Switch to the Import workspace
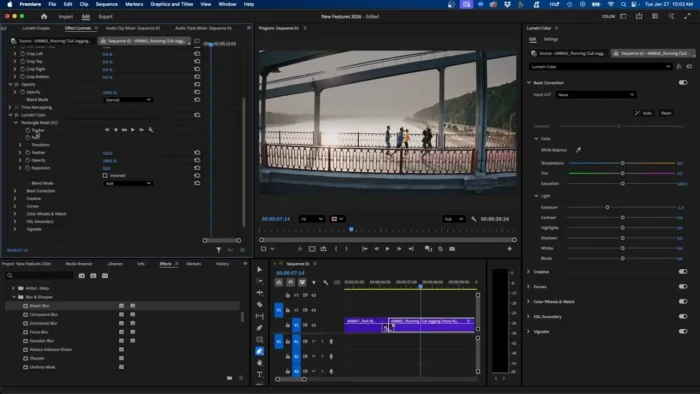The image size is (700, 394). click(x=66, y=17)
